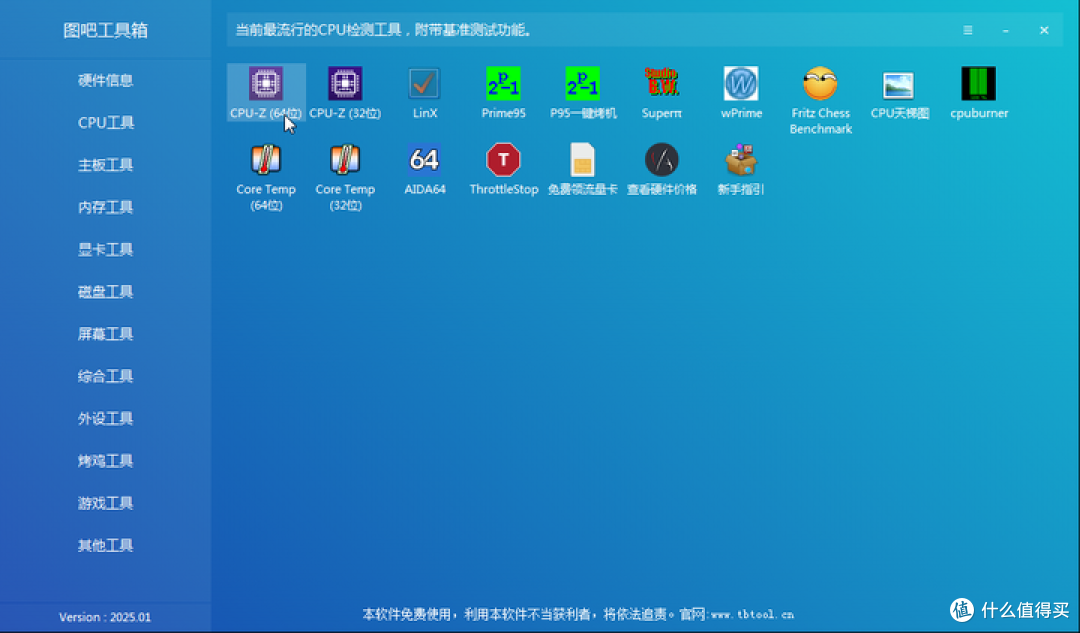Click Version : 2025.01 text
This screenshot has width=1080, height=633.
point(105,617)
